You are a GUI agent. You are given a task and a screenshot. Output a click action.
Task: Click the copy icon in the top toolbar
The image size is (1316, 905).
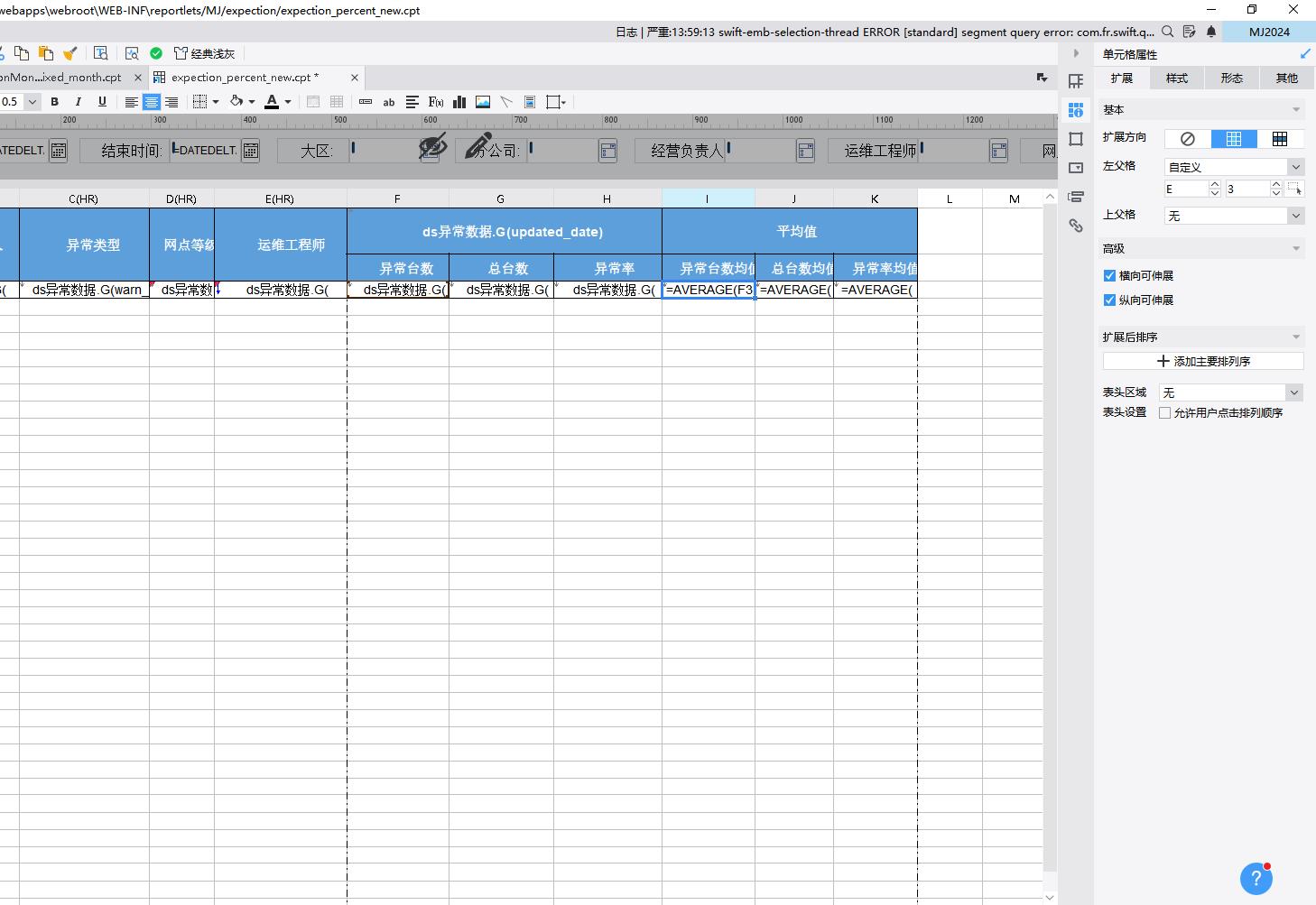(x=22, y=53)
